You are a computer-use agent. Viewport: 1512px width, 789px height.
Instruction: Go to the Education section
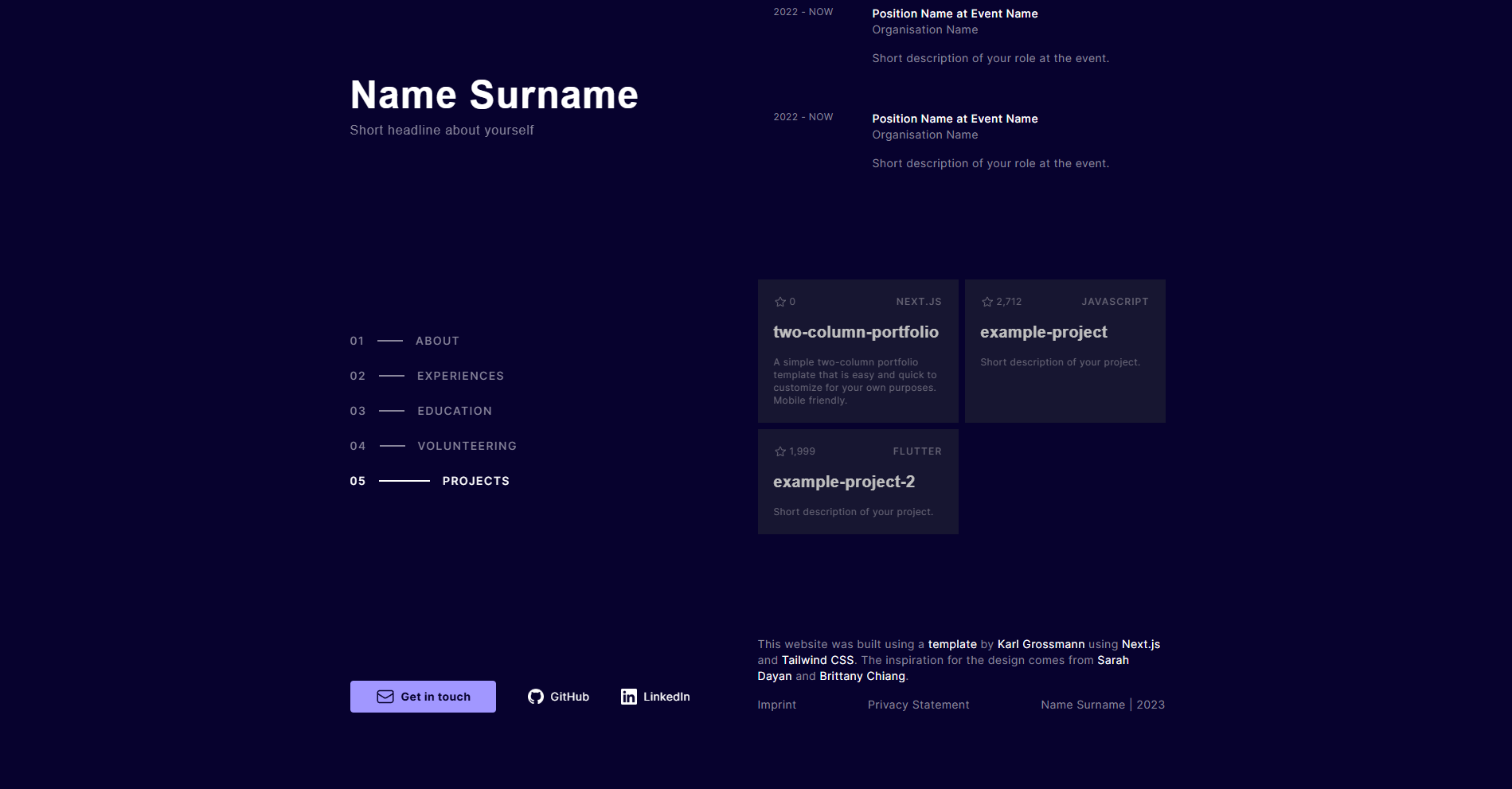pos(455,411)
